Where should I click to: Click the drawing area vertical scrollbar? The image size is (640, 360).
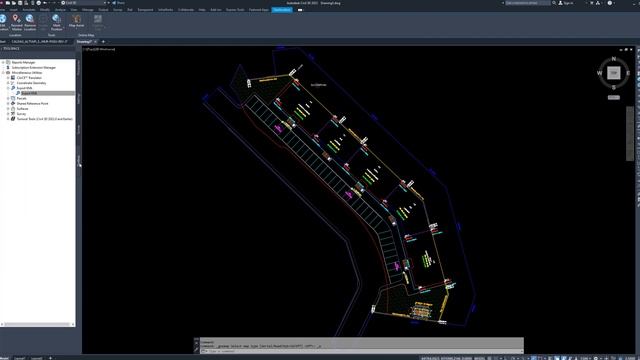630,134
